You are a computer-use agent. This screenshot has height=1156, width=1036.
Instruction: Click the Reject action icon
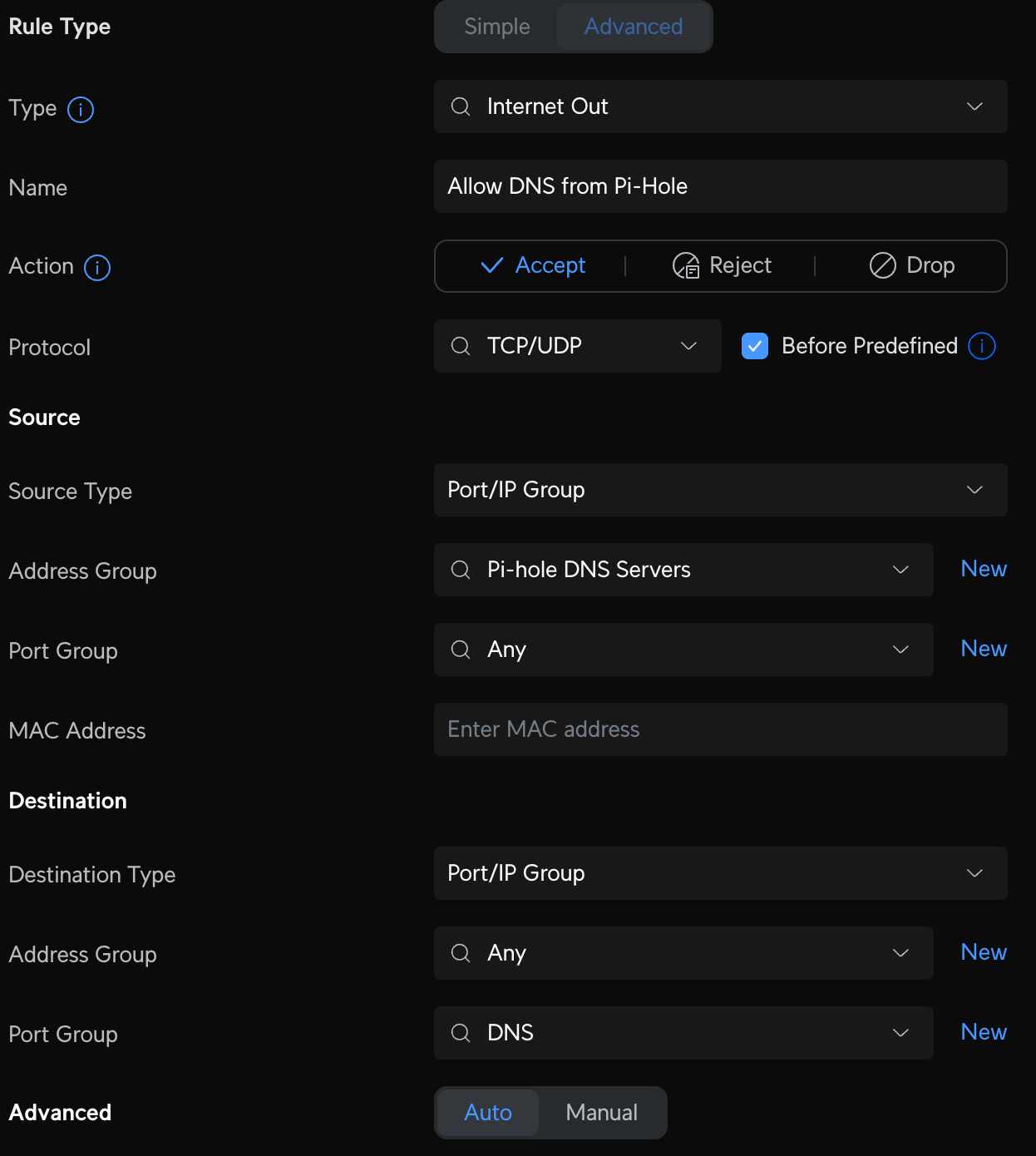686,266
